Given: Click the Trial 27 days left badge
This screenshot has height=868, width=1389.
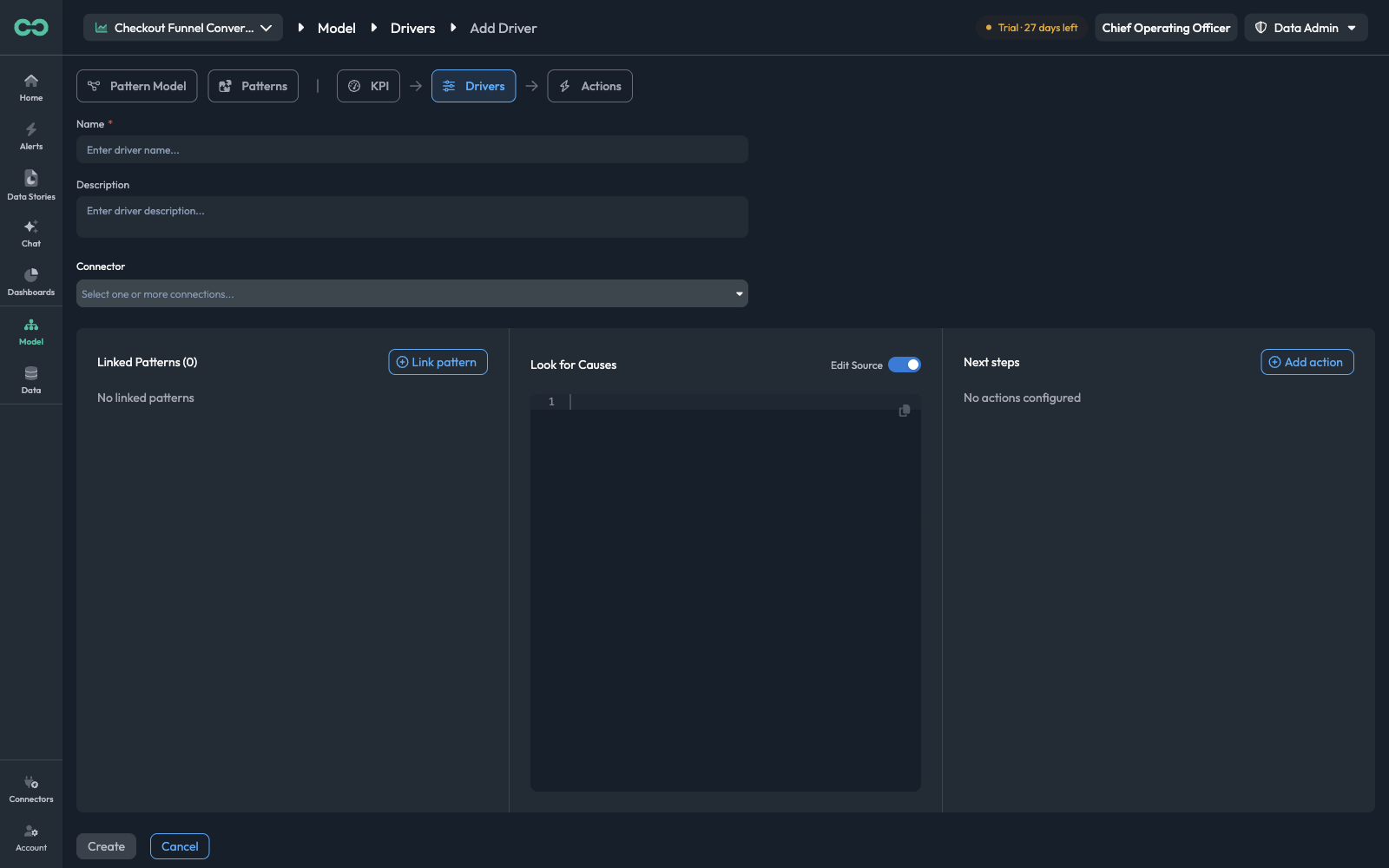Looking at the screenshot, I should 1031,28.
